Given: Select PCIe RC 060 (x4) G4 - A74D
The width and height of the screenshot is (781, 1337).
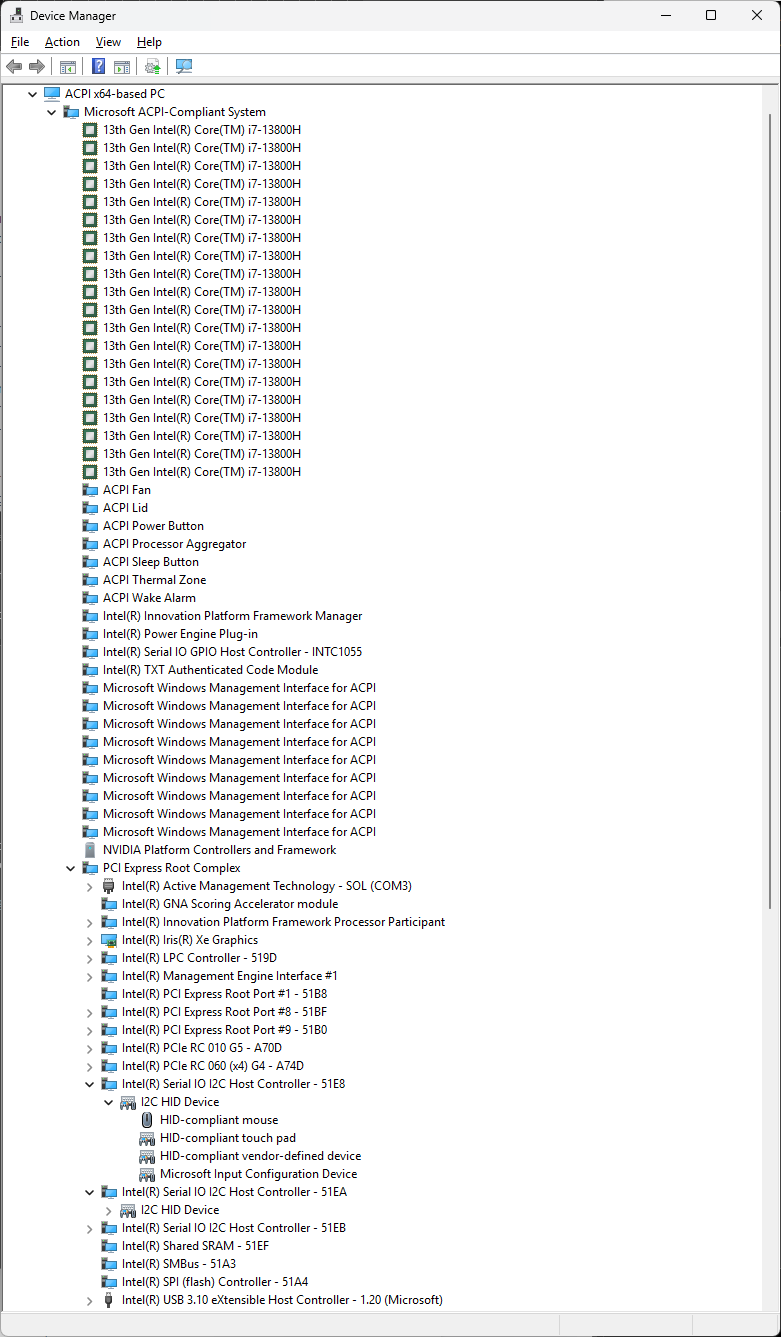Looking at the screenshot, I should click(213, 1066).
